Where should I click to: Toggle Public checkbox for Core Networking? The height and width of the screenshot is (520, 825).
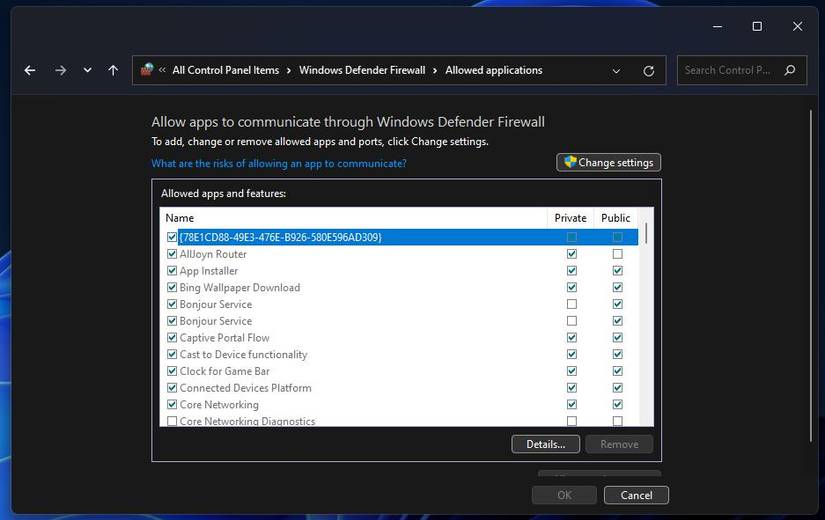[618, 405]
